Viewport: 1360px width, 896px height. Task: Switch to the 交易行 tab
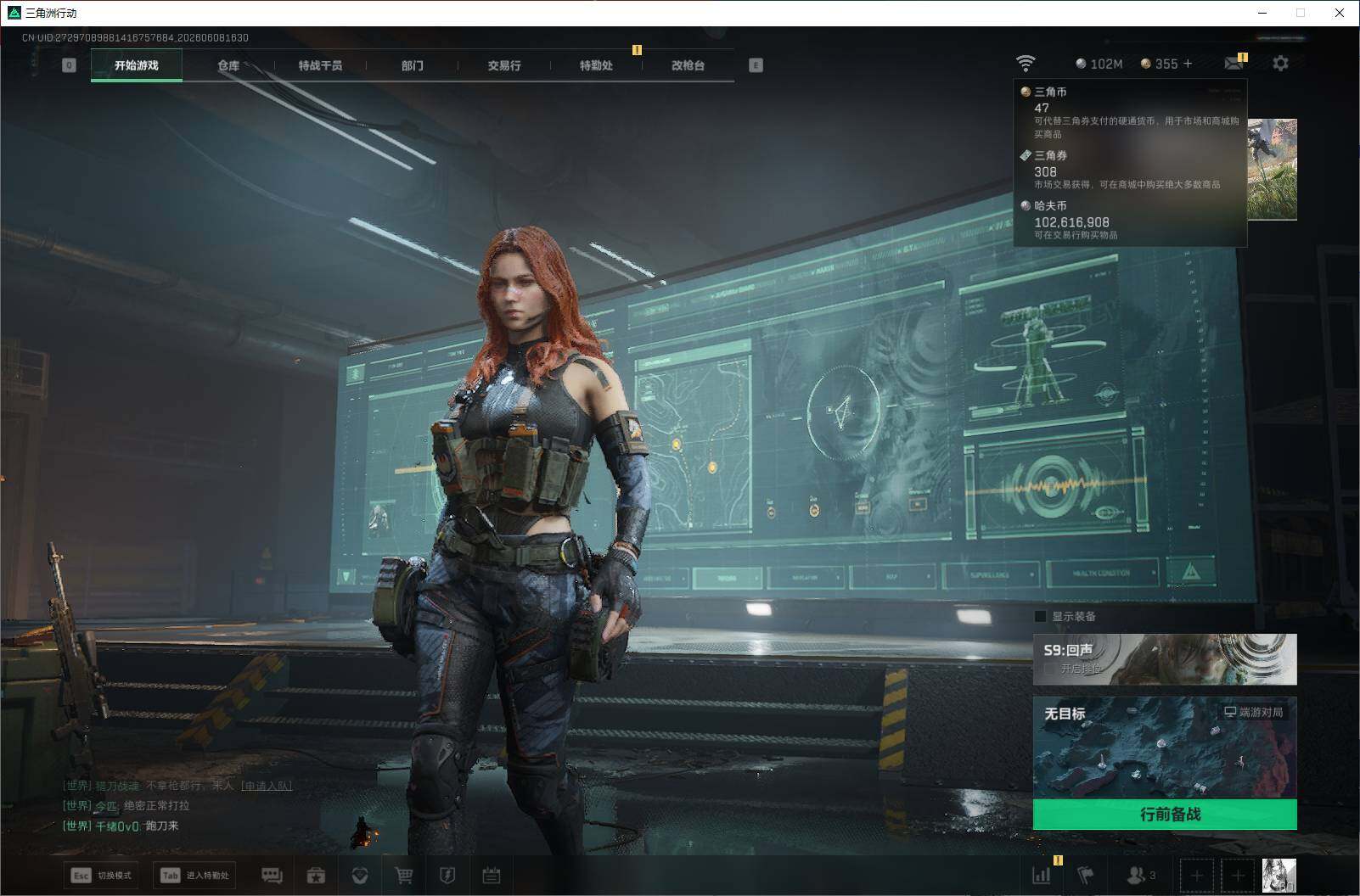pos(504,65)
